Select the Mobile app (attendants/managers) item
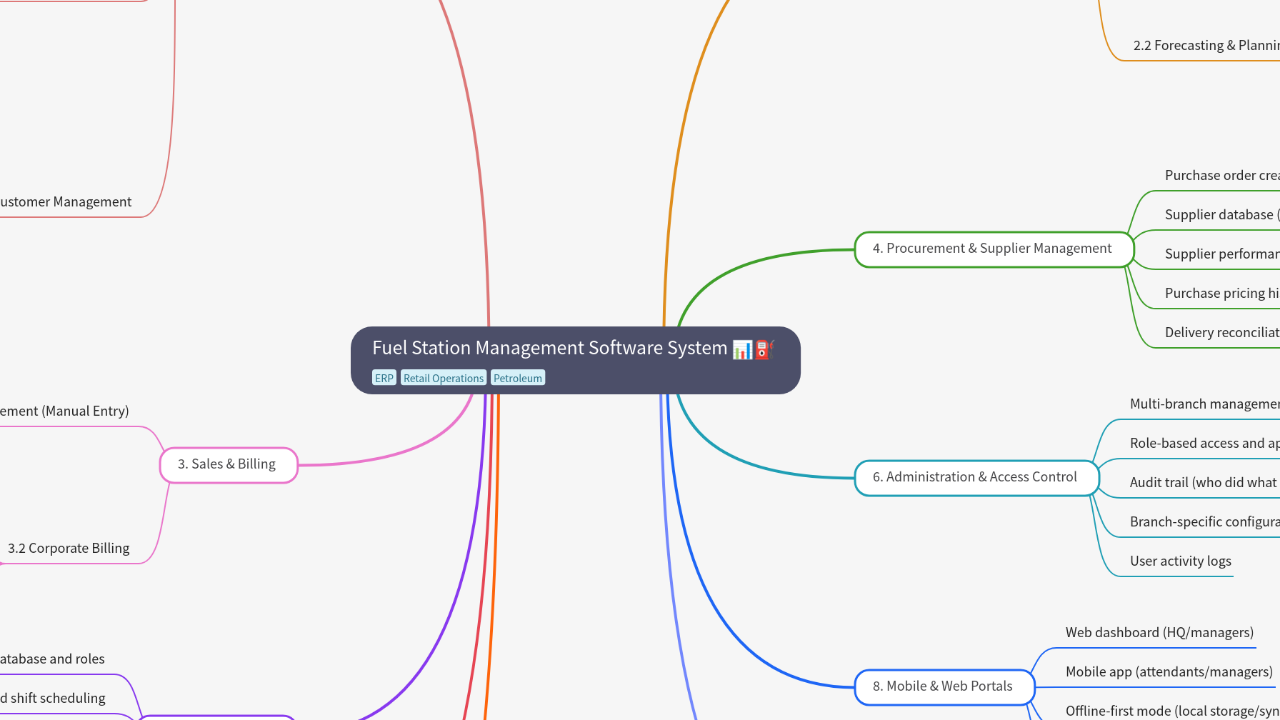Image resolution: width=1280 pixels, height=720 pixels. point(1168,672)
